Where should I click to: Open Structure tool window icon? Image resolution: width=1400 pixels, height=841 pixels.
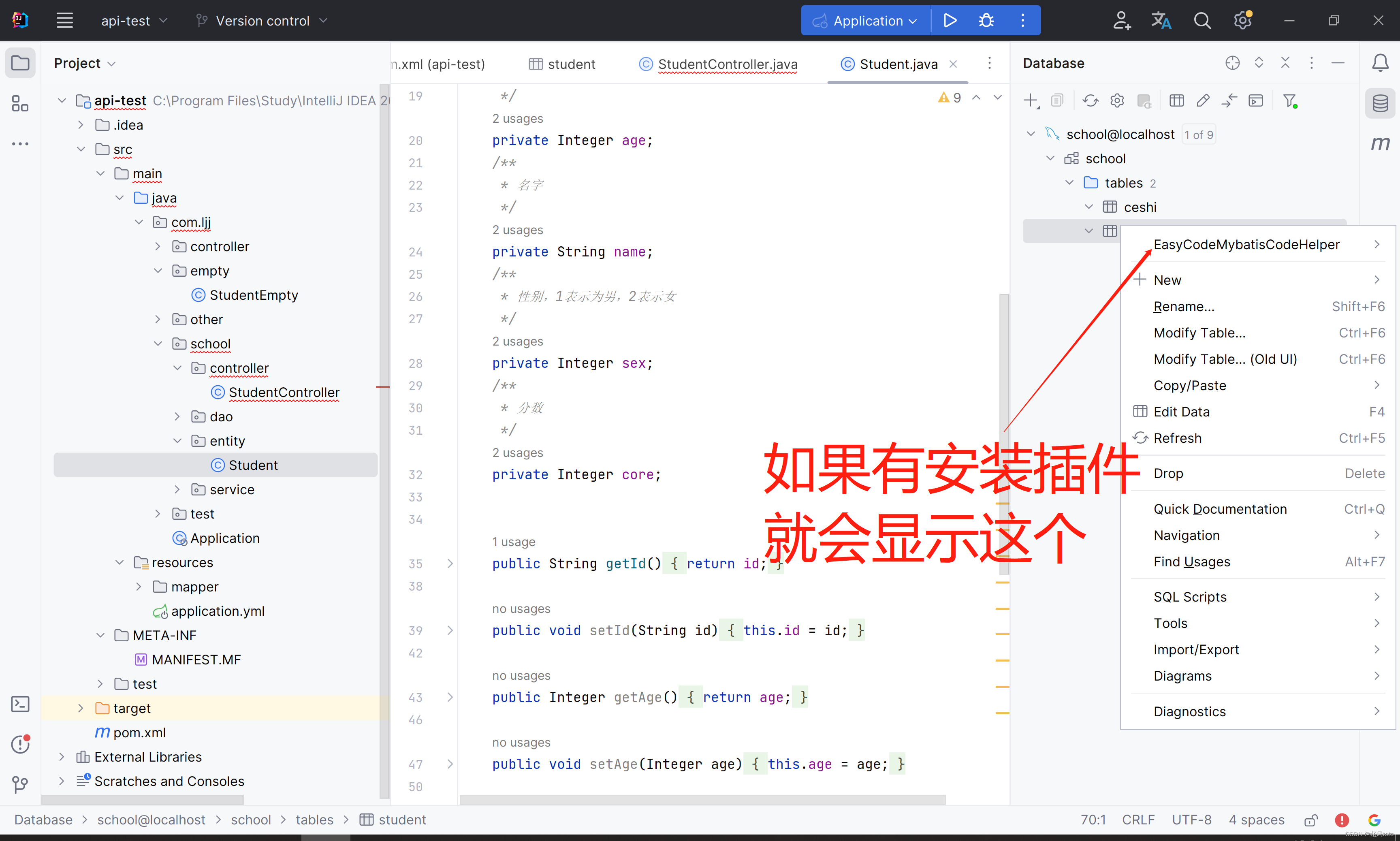tap(20, 104)
